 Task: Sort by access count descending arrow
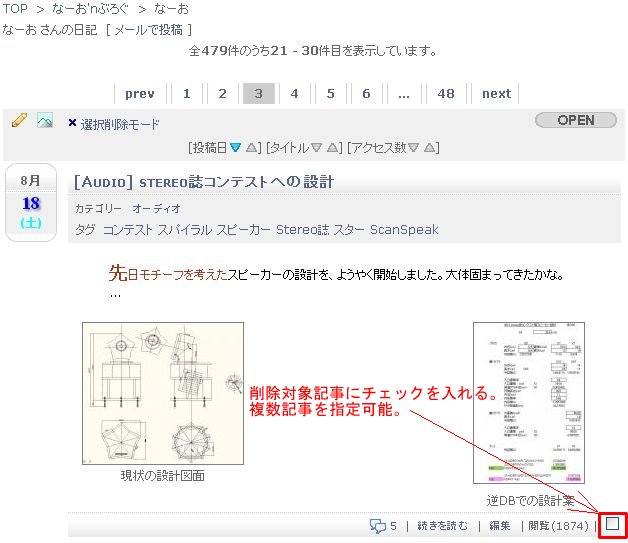[x=414, y=148]
